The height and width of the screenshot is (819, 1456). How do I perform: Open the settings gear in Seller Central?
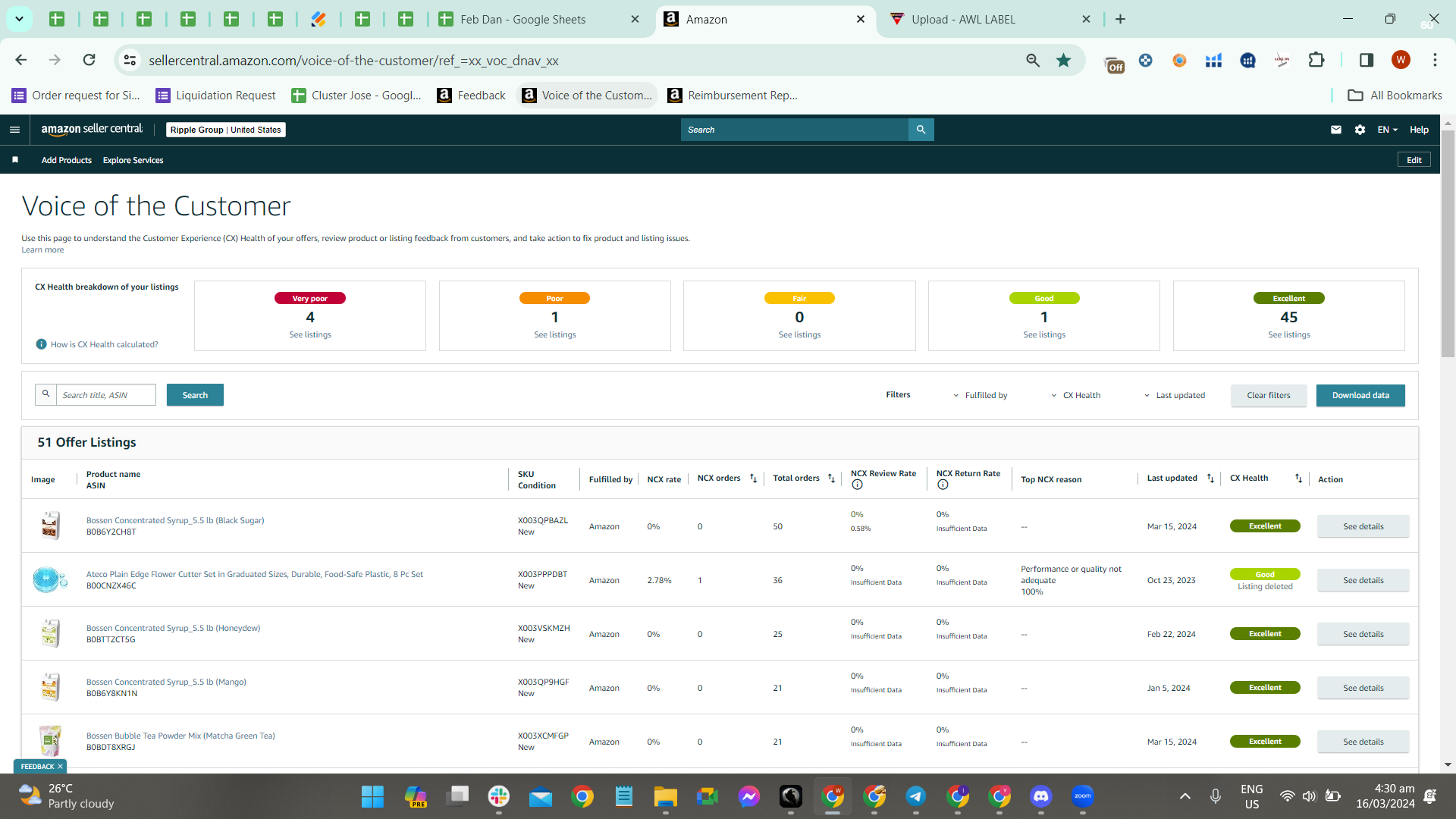(x=1360, y=130)
